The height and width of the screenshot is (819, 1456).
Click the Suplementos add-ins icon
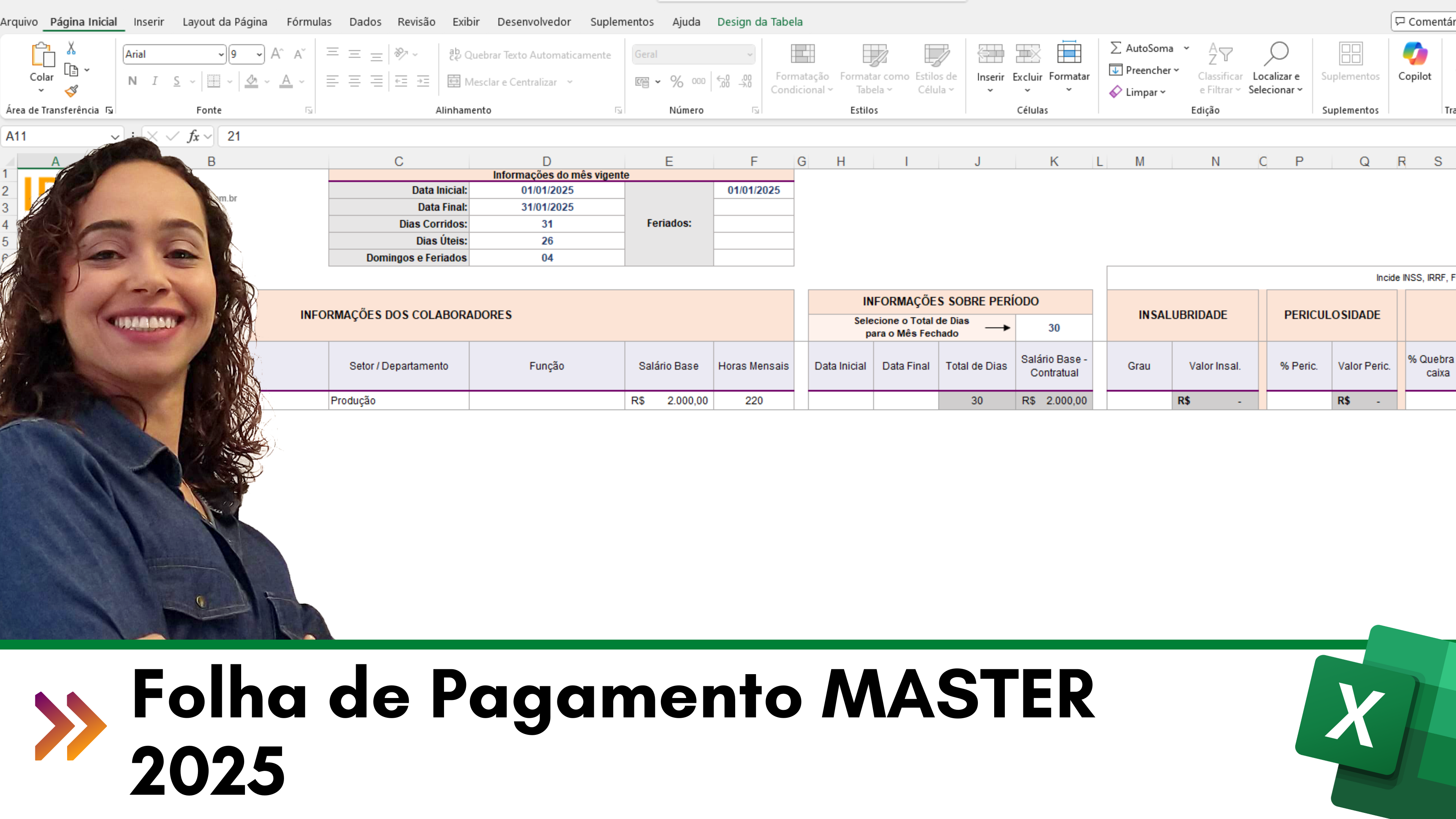(x=1350, y=61)
